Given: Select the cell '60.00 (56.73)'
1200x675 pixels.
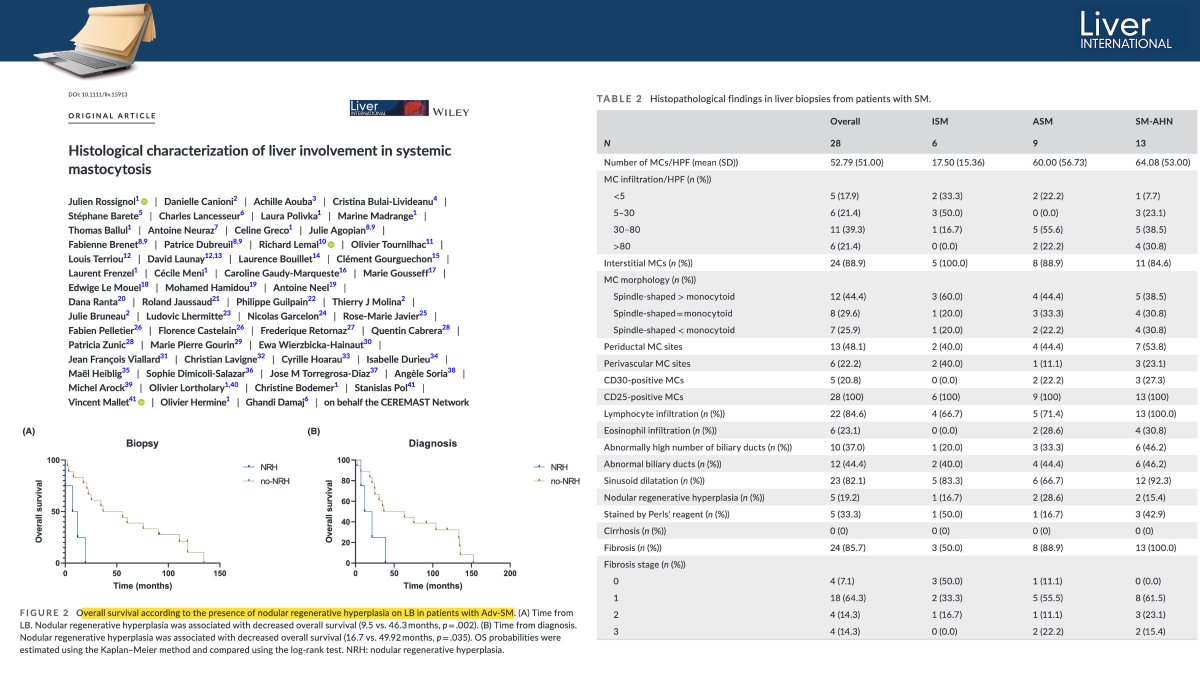Looking at the screenshot, I should [x=1060, y=161].
